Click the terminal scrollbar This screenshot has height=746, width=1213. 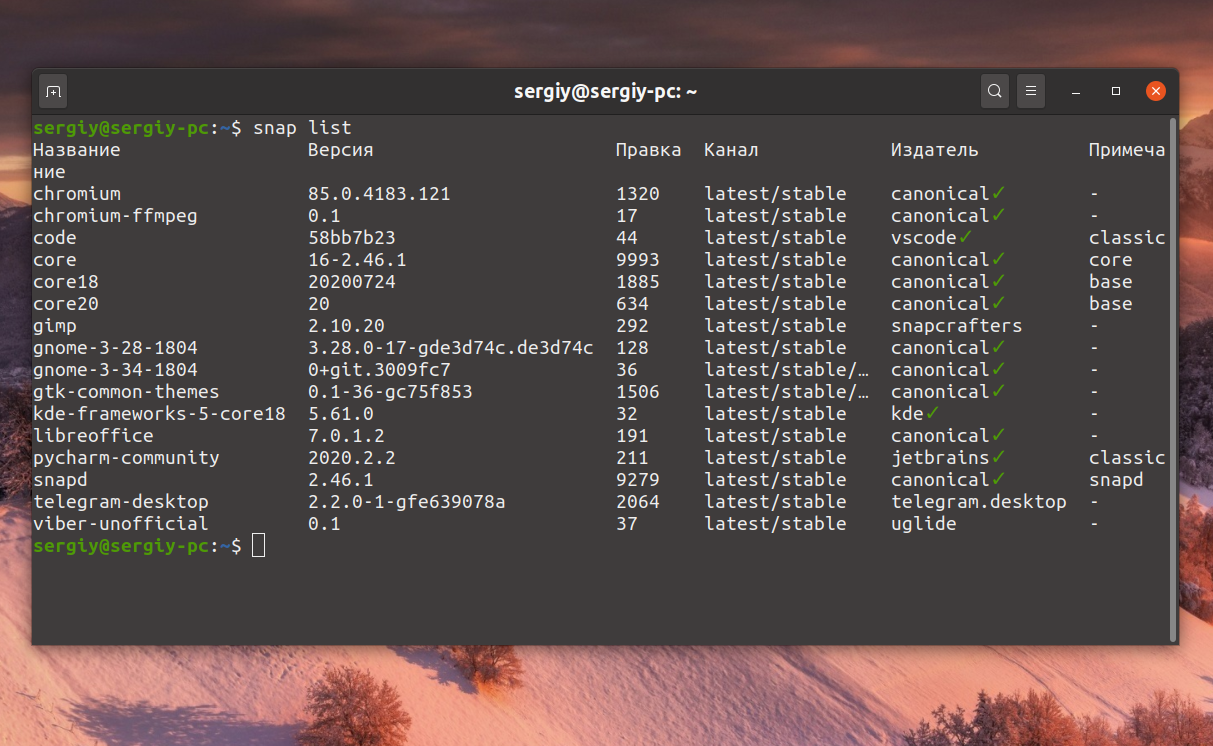[1174, 376]
